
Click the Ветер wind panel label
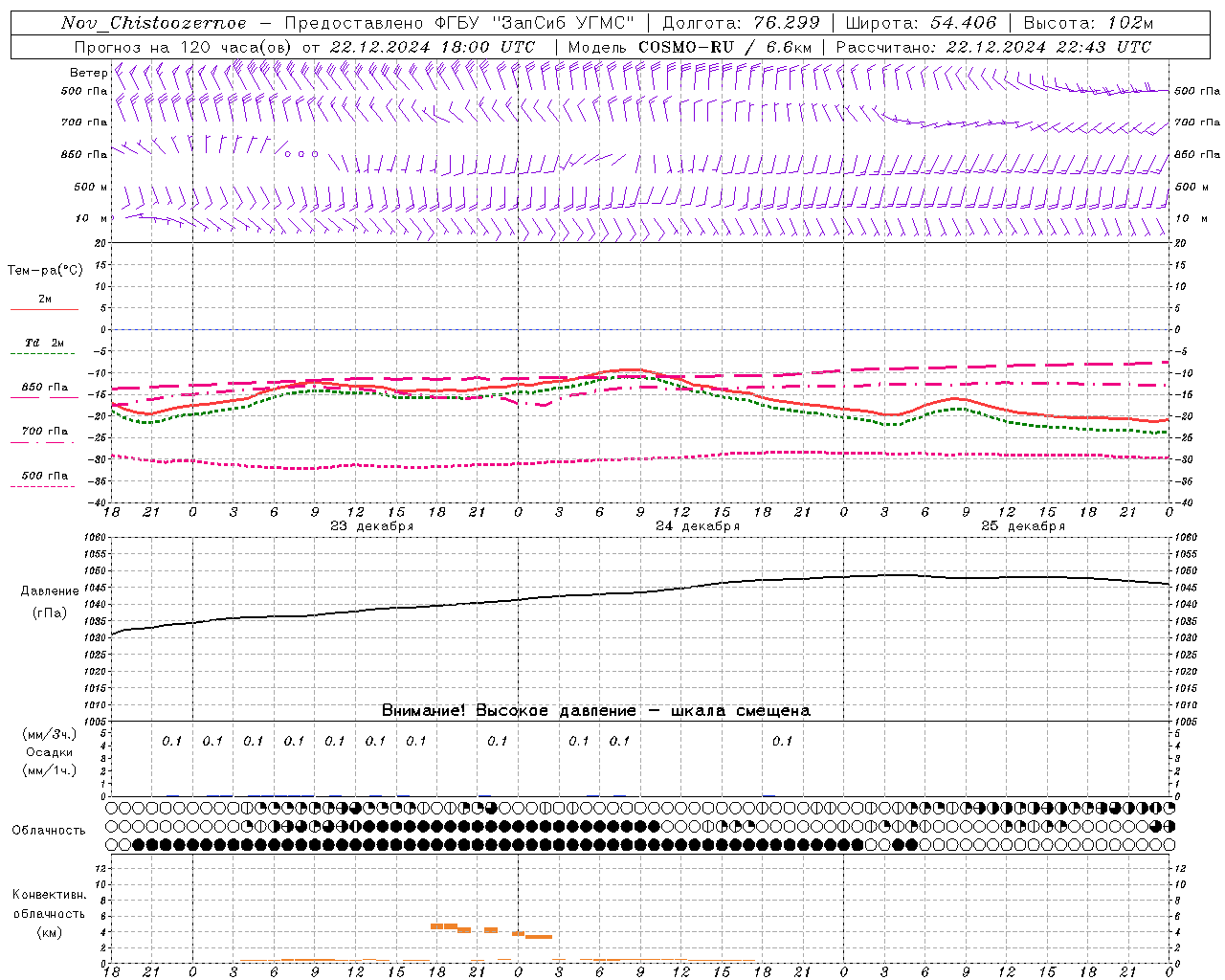coord(88,73)
